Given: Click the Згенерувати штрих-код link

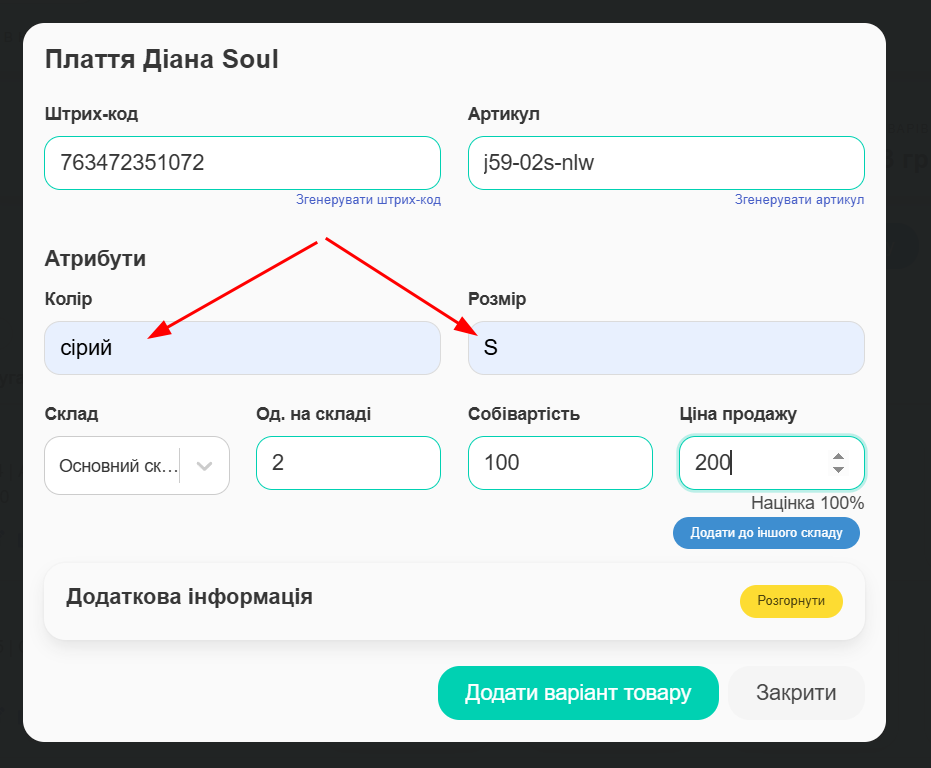Looking at the screenshot, I should pos(368,200).
